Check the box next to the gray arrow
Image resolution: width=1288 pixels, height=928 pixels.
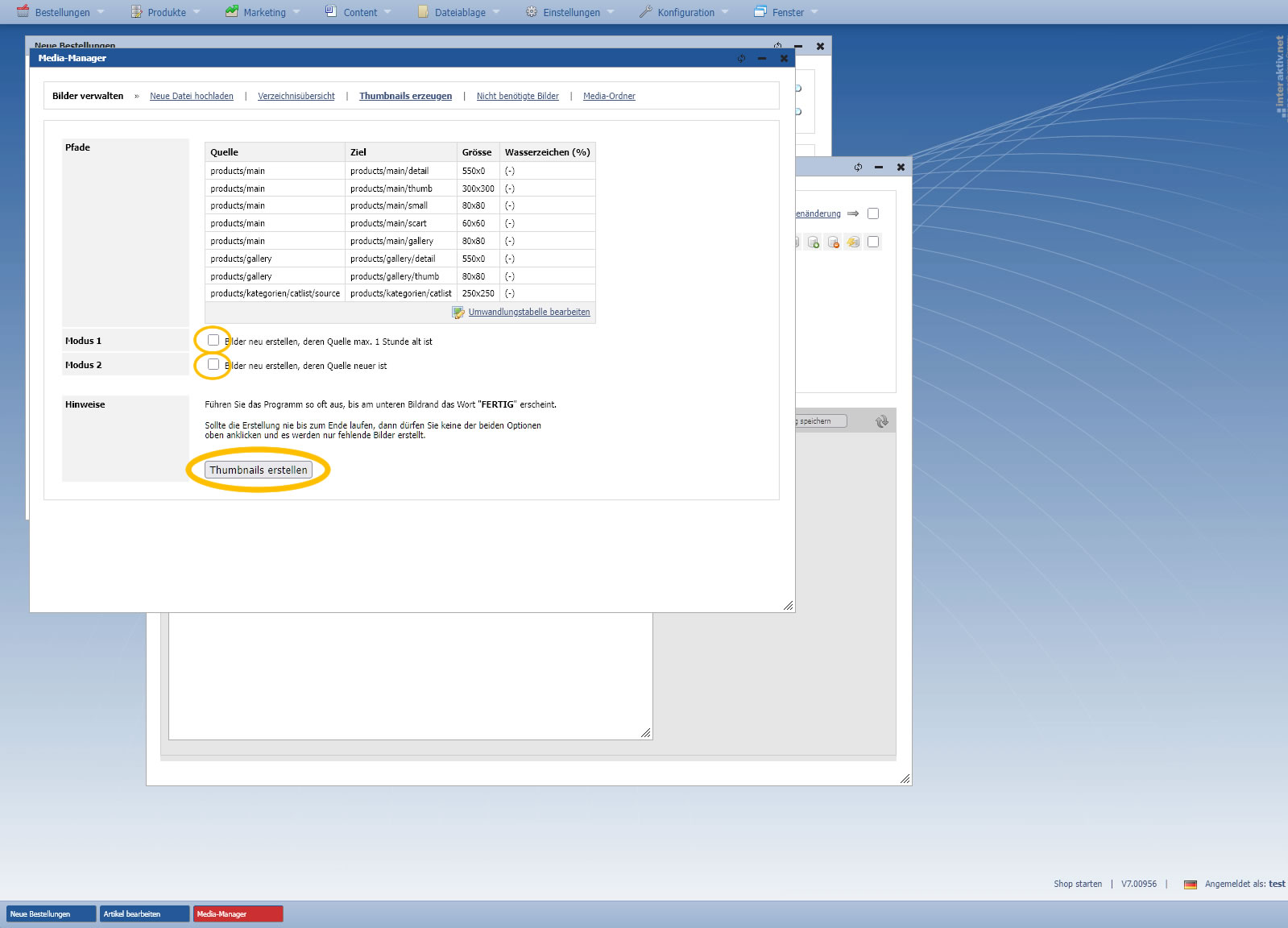873,213
